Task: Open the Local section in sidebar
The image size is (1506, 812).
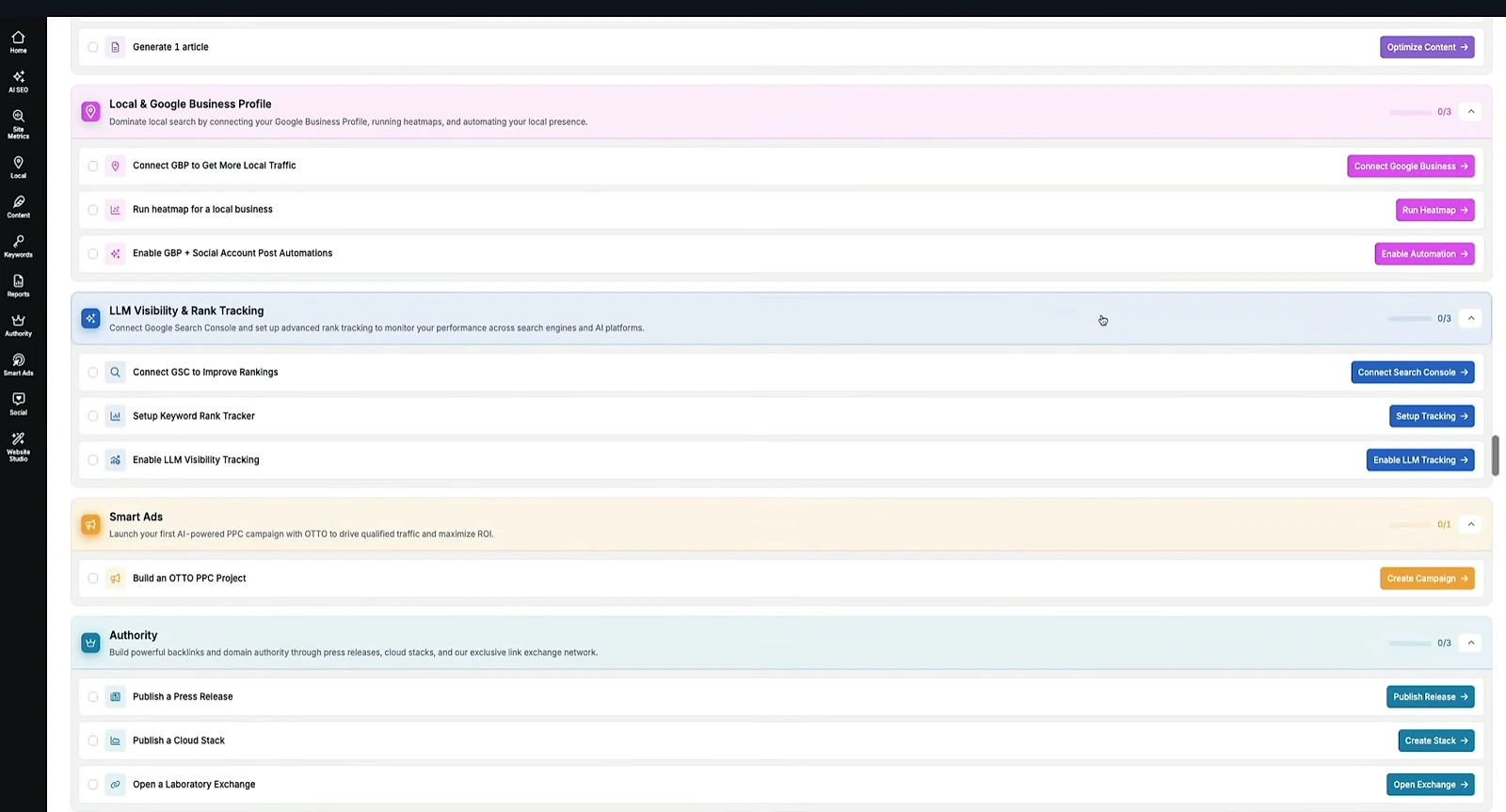Action: [18, 167]
